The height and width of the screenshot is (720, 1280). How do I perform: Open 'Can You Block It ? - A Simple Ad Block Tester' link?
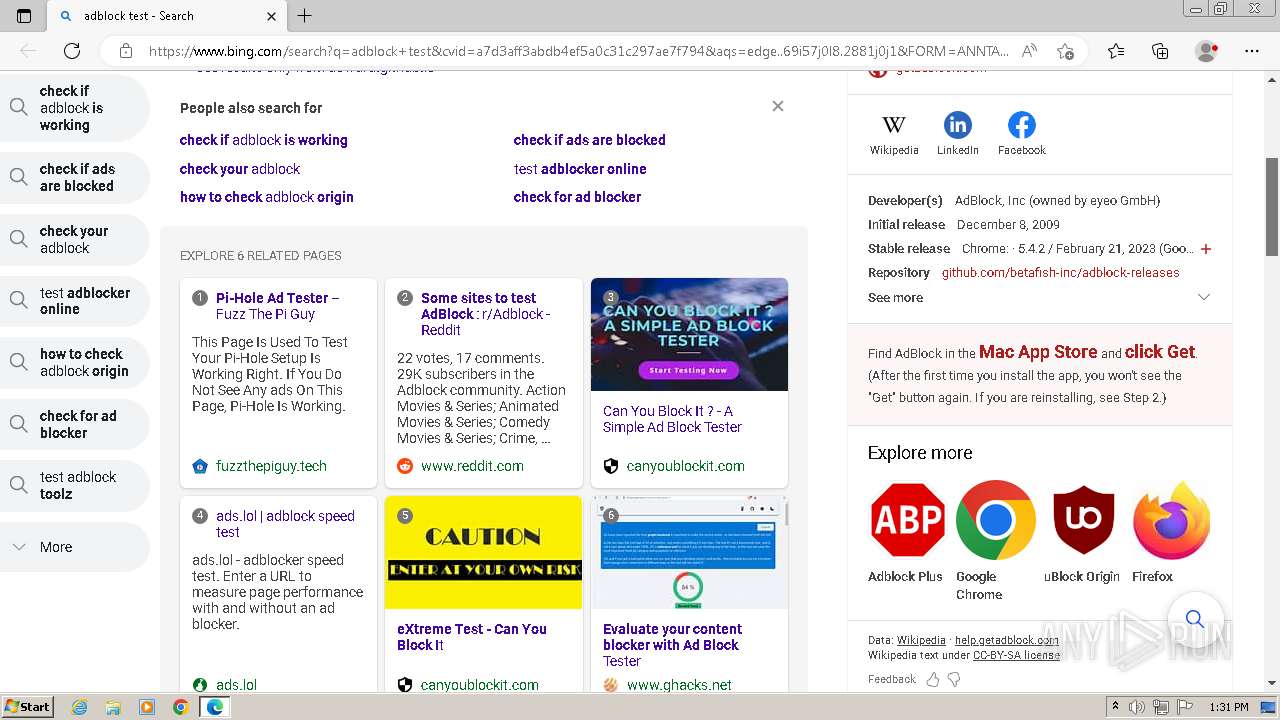click(672, 419)
